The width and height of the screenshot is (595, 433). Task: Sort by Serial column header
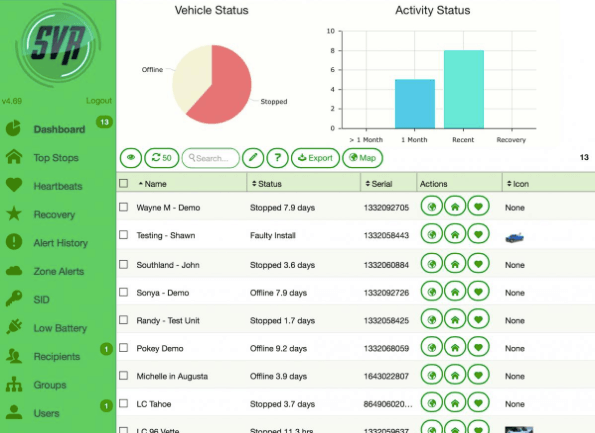(378, 184)
